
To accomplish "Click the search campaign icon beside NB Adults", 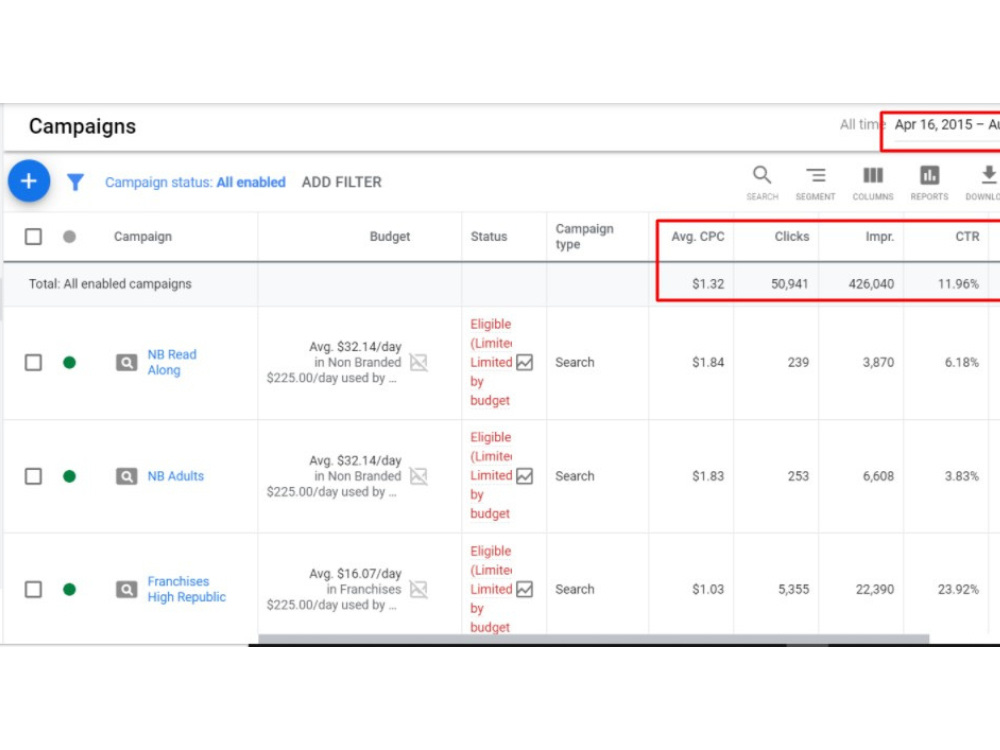I will (x=126, y=476).
